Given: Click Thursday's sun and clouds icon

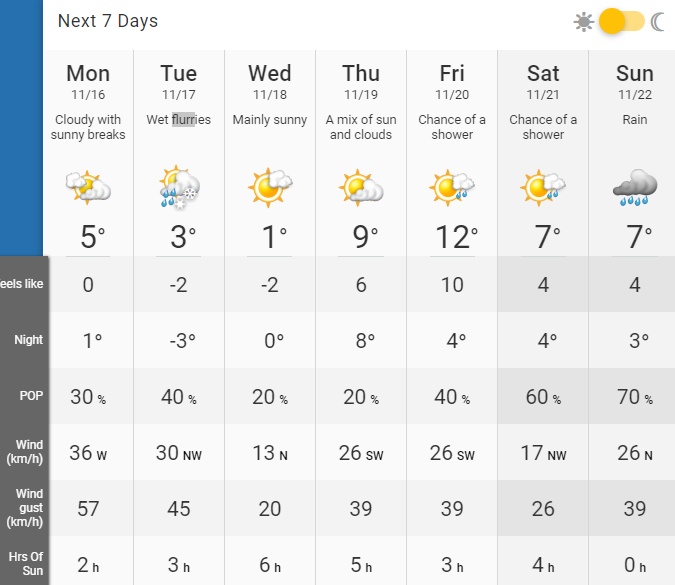Looking at the screenshot, I should pos(361,187).
